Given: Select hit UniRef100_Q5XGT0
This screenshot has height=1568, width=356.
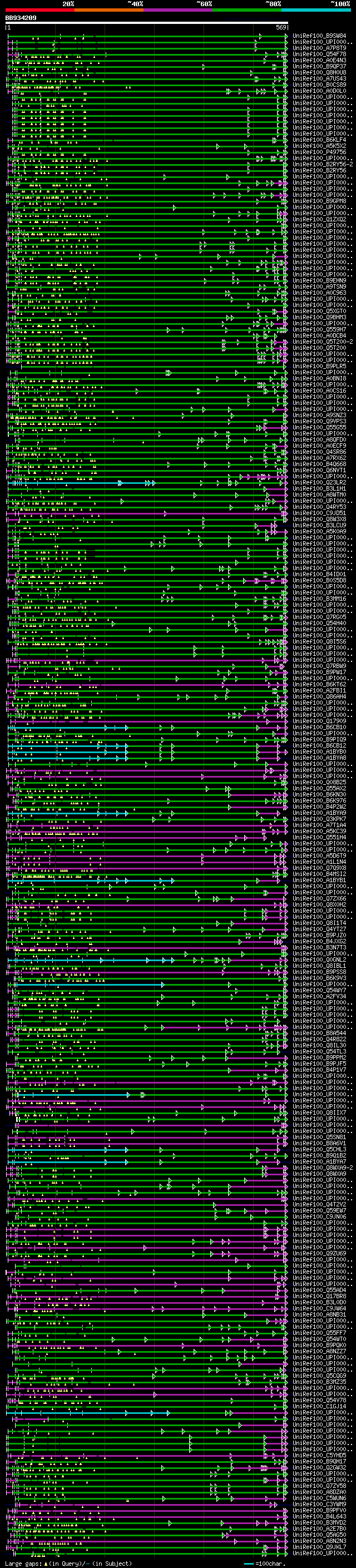Looking at the screenshot, I should pos(319,311).
